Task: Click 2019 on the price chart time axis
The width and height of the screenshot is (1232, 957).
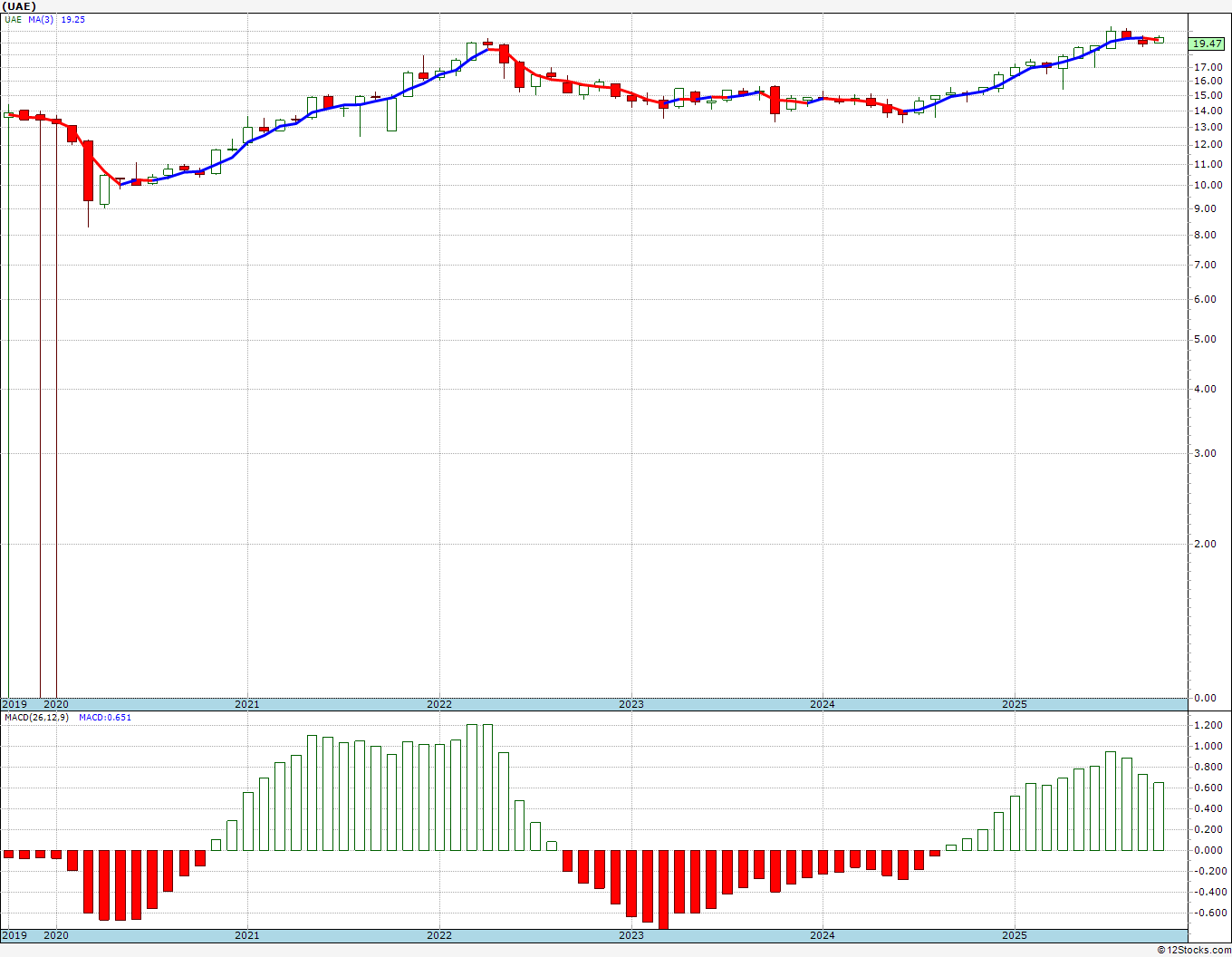Action: click(14, 704)
